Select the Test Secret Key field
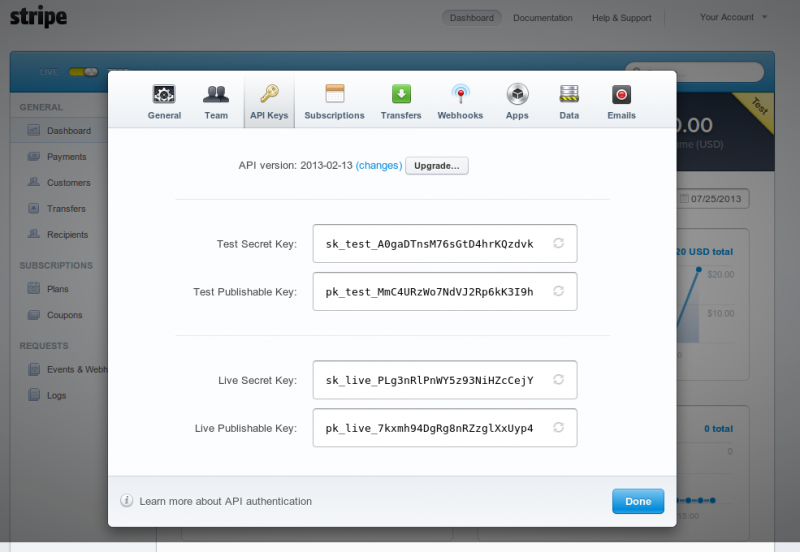The image size is (800, 552). (x=445, y=243)
